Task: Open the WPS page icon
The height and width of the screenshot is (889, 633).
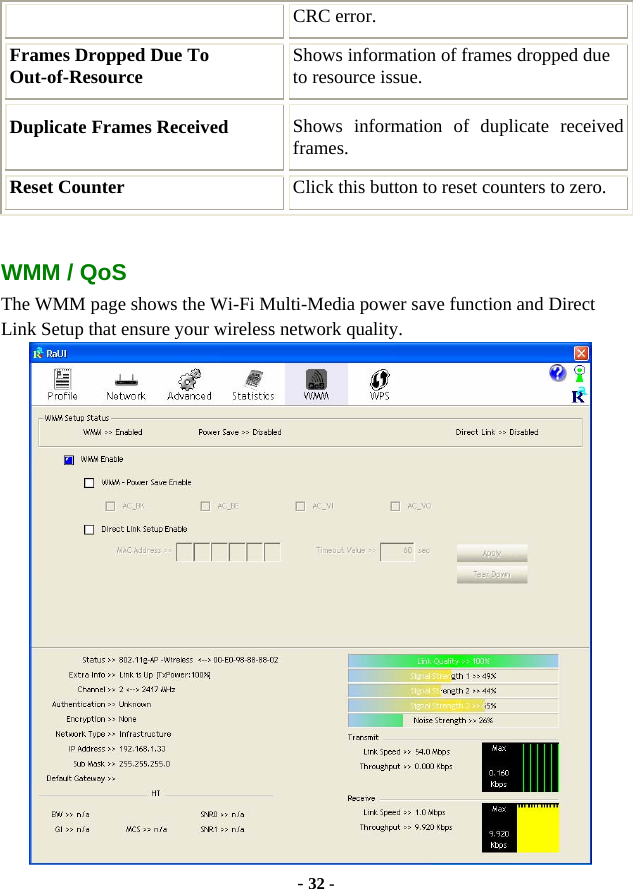Action: click(x=379, y=384)
